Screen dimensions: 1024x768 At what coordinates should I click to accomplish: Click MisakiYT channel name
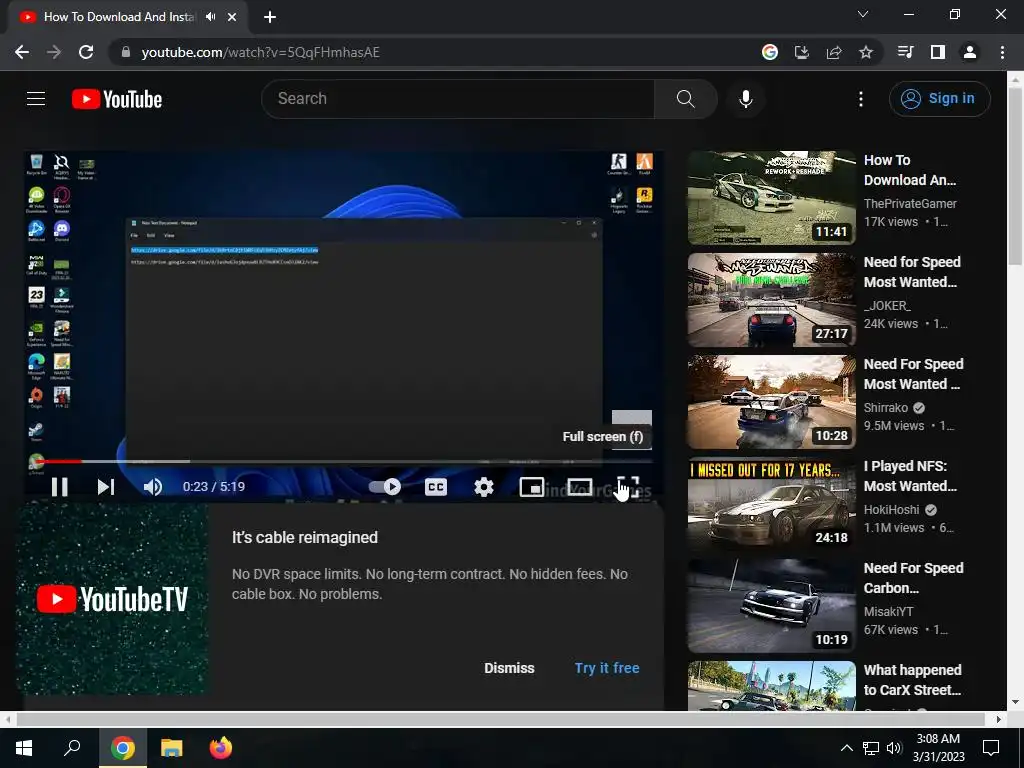coord(888,611)
